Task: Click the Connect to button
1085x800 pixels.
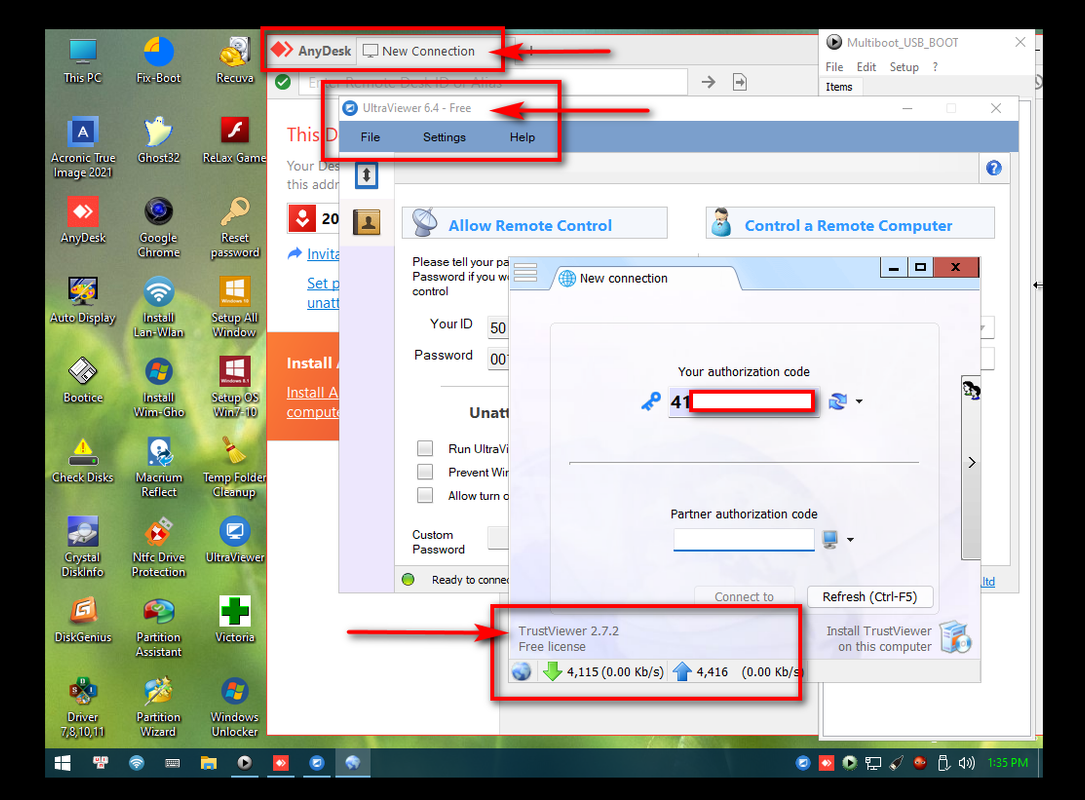Action: [x=745, y=597]
